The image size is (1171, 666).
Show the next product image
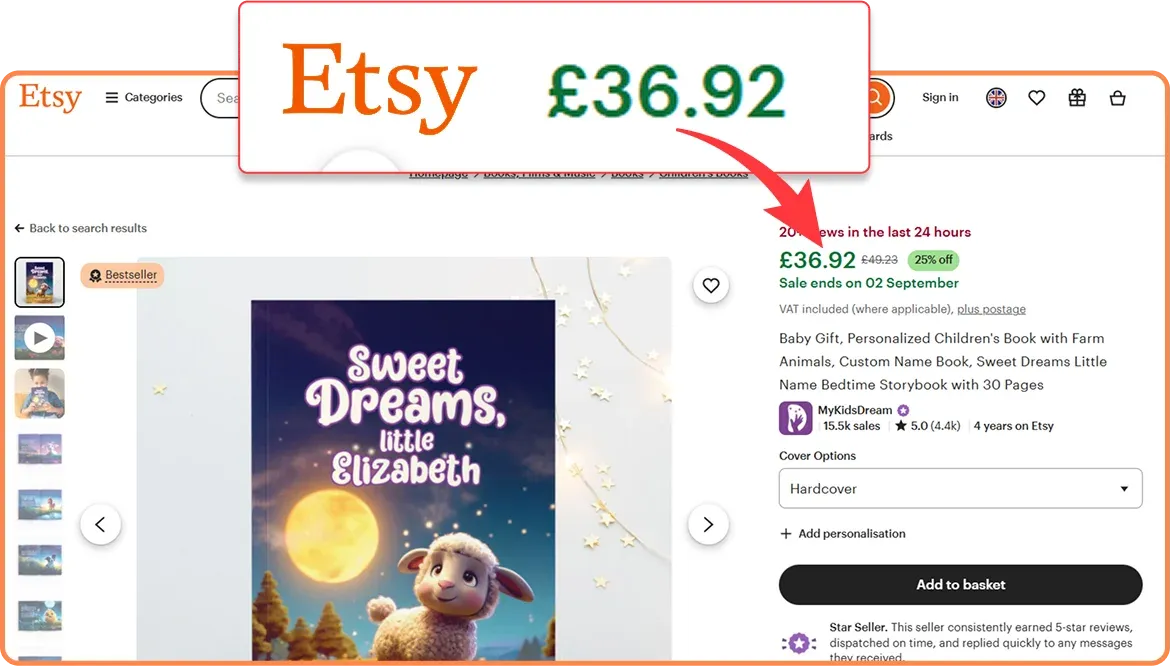click(708, 524)
